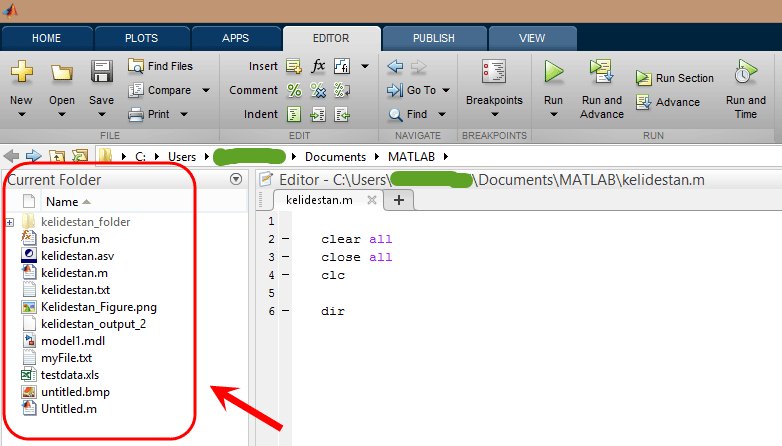Click the green Run button icon
This screenshot has width=782, height=446.
point(554,72)
